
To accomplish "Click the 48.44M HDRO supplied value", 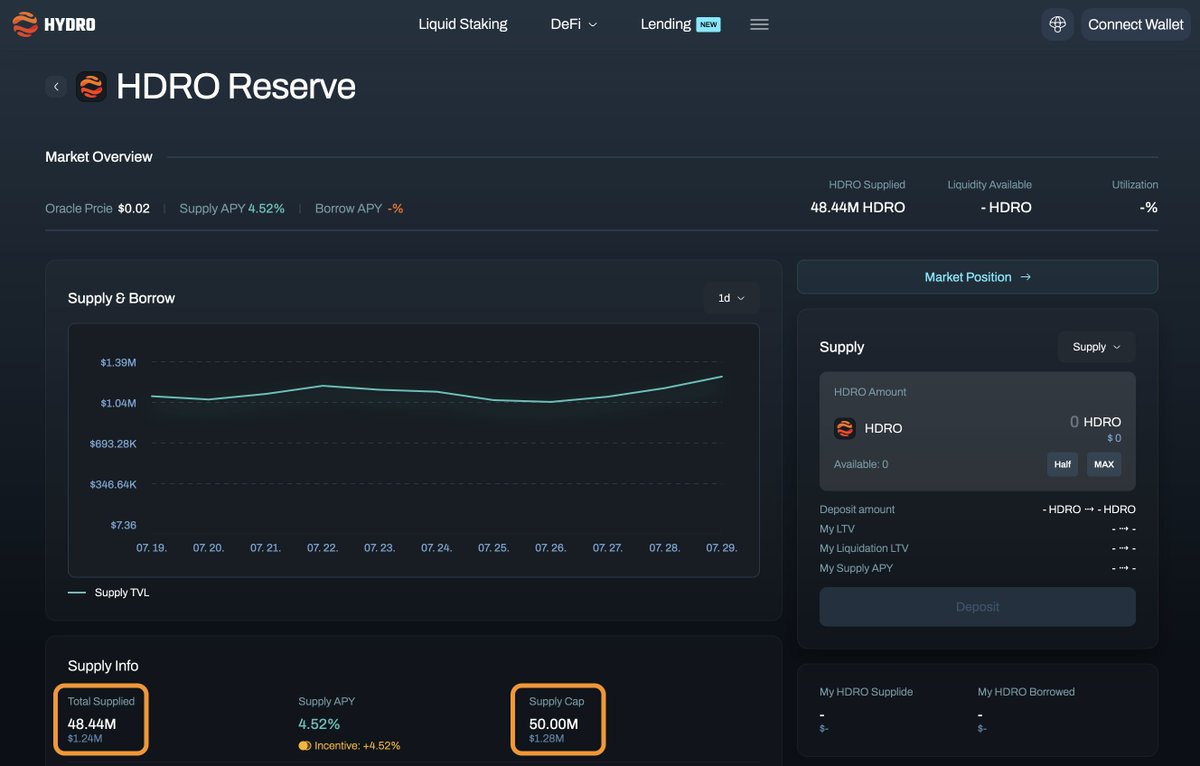I will (x=857, y=208).
